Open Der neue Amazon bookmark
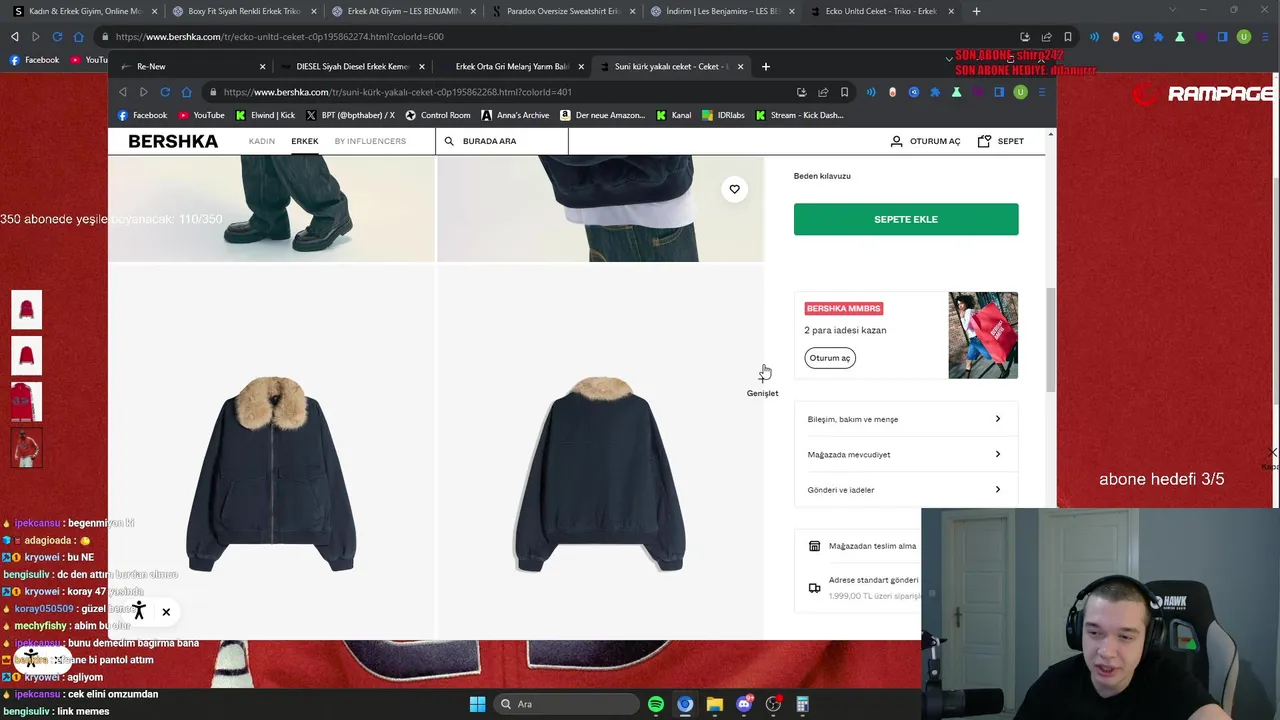1280x720 pixels. tap(602, 115)
